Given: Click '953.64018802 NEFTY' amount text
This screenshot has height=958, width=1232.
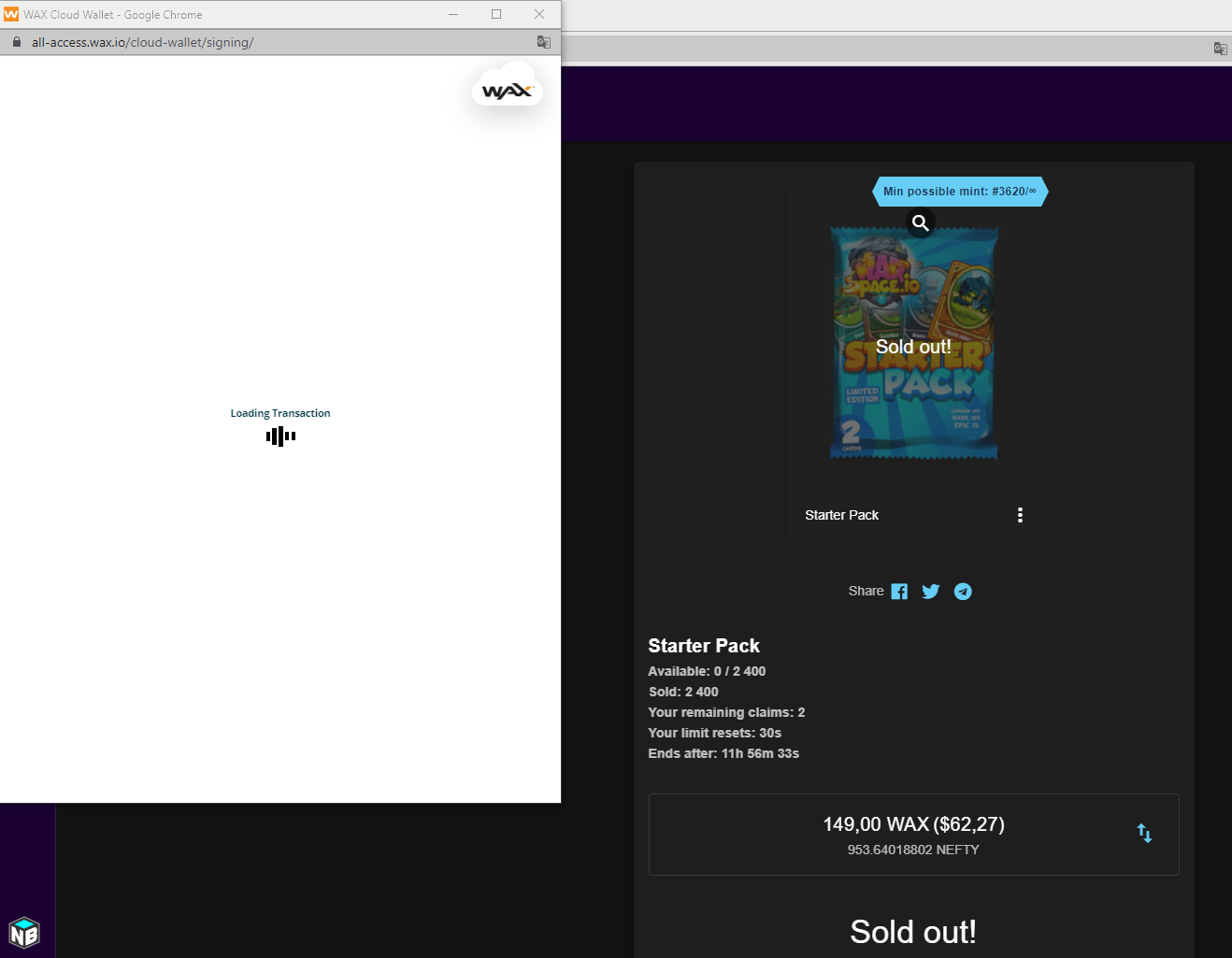Looking at the screenshot, I should coord(913,850).
